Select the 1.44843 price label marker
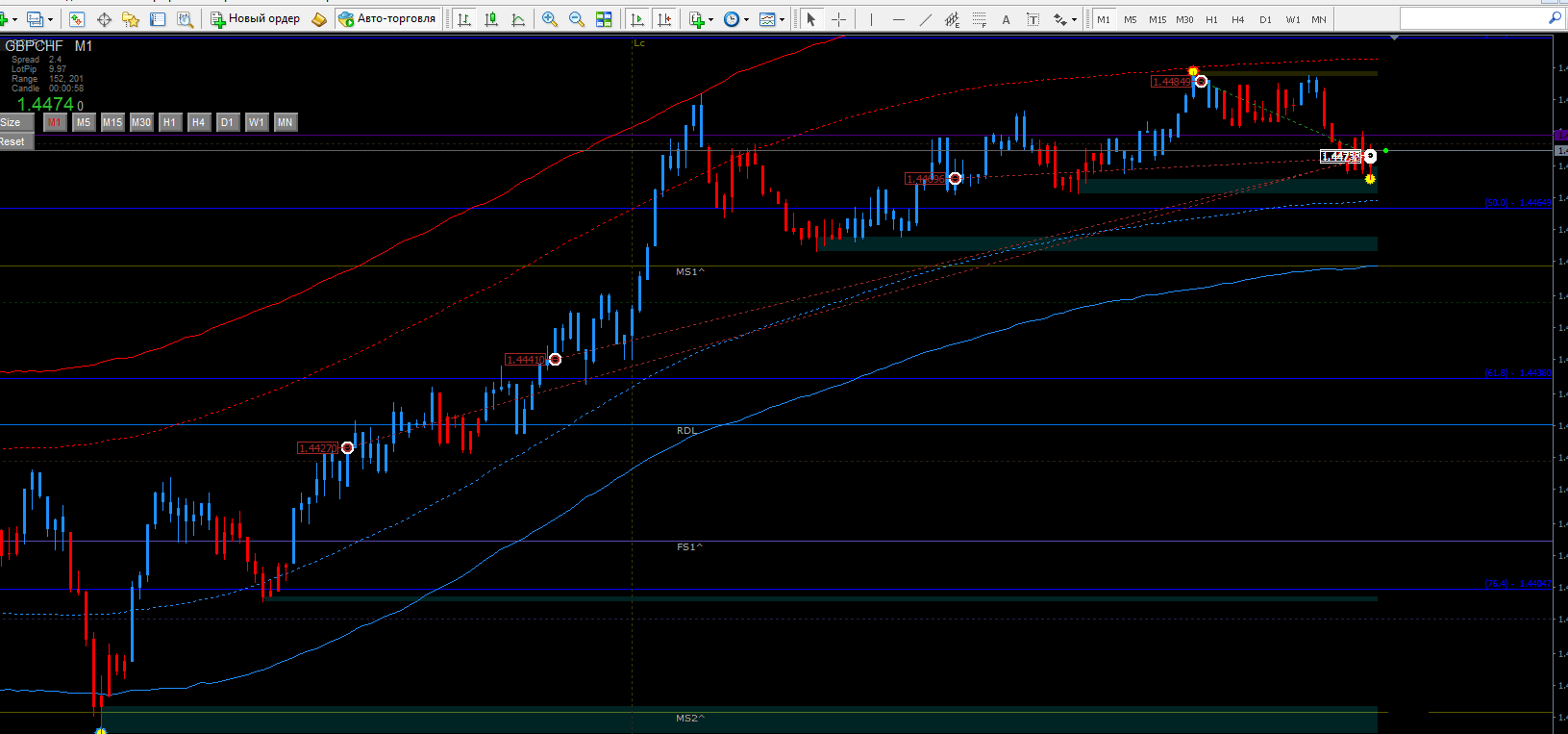 [1172, 82]
